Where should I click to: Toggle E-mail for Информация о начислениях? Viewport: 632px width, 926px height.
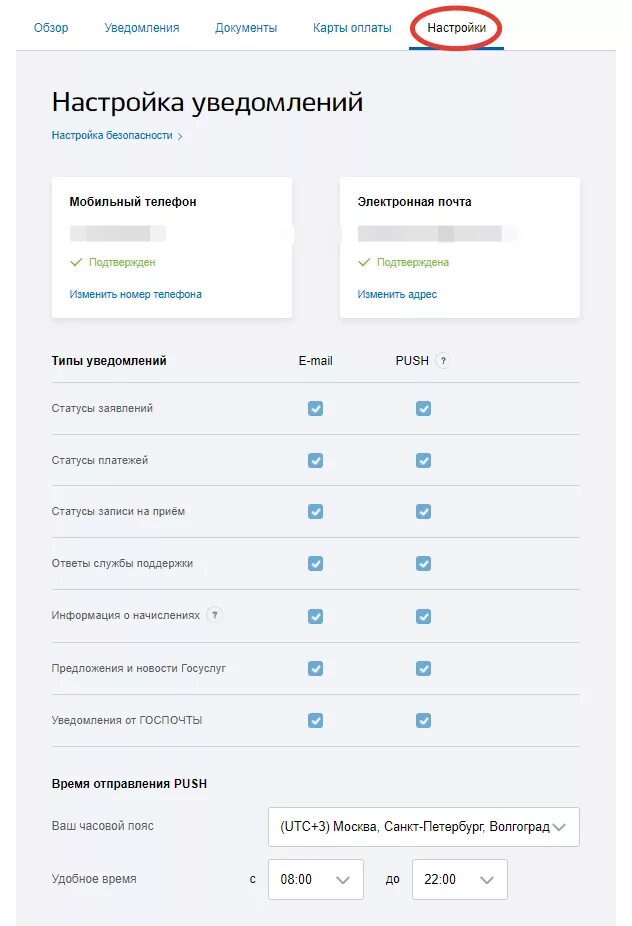[x=316, y=616]
